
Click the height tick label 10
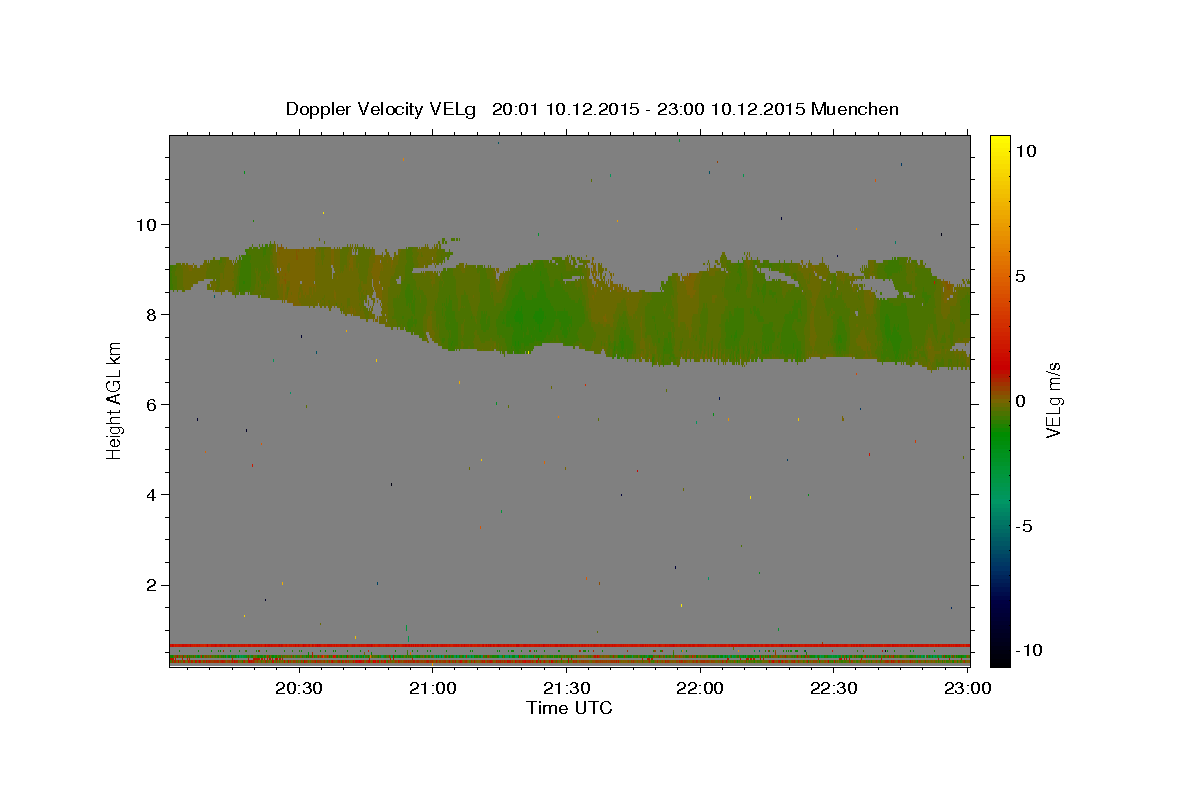point(147,224)
